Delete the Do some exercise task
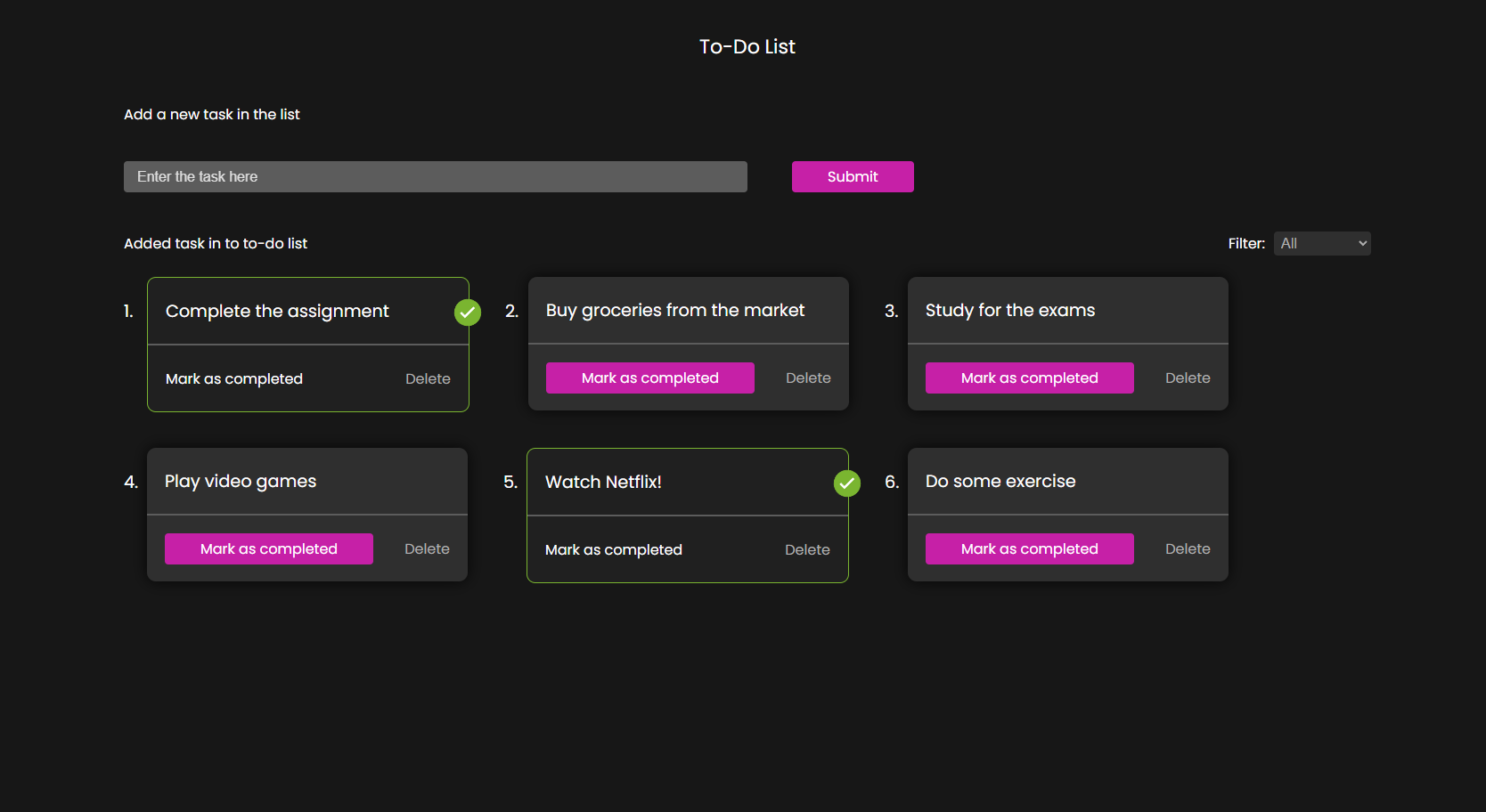1486x812 pixels. click(1188, 548)
